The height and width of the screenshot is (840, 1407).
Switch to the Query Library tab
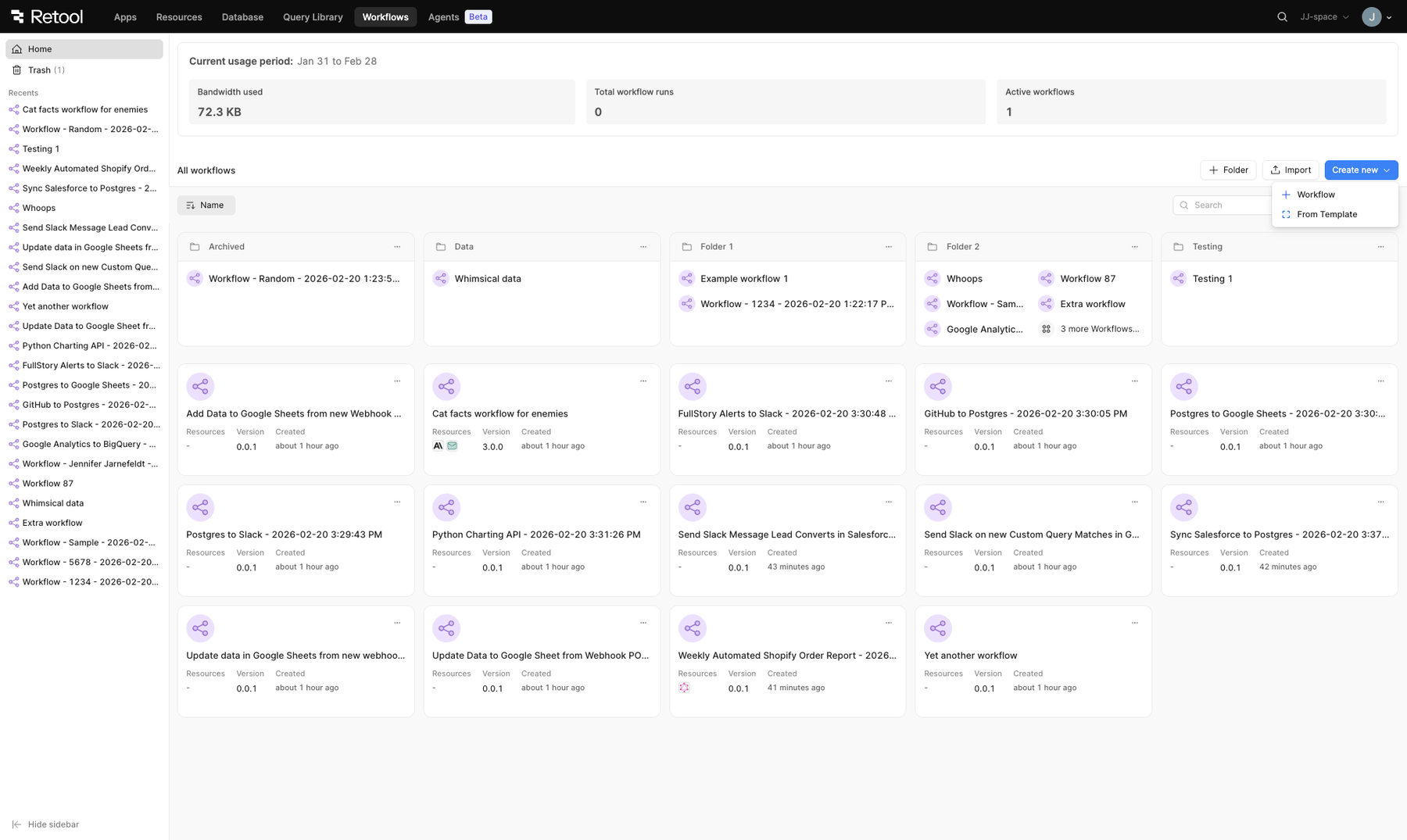(313, 16)
